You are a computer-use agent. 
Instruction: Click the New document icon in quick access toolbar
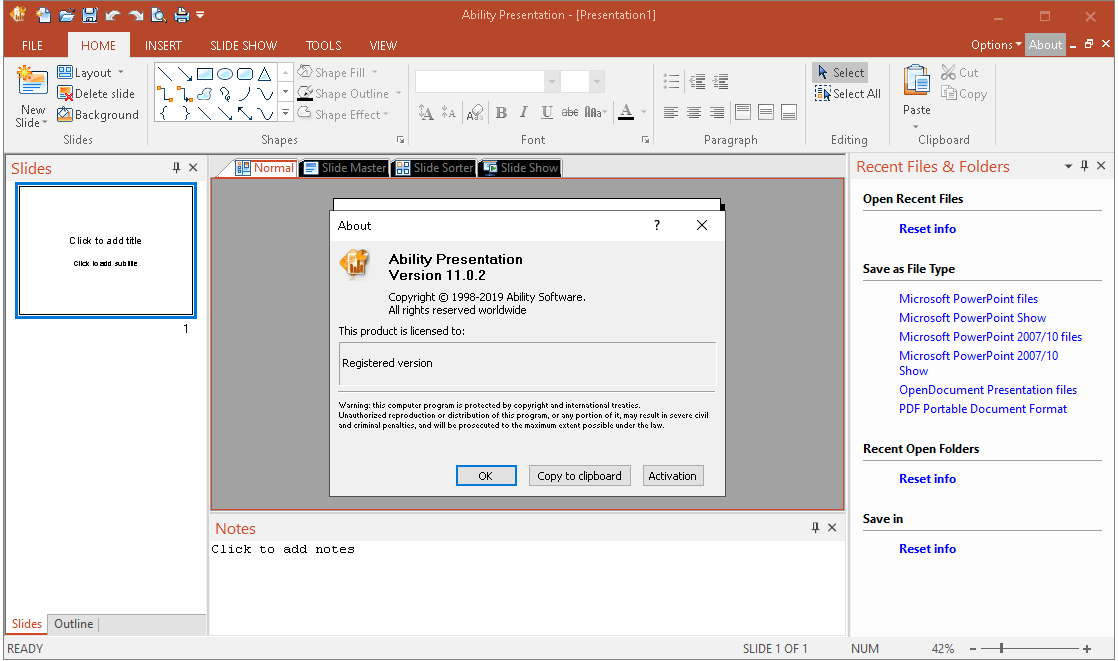(x=43, y=14)
